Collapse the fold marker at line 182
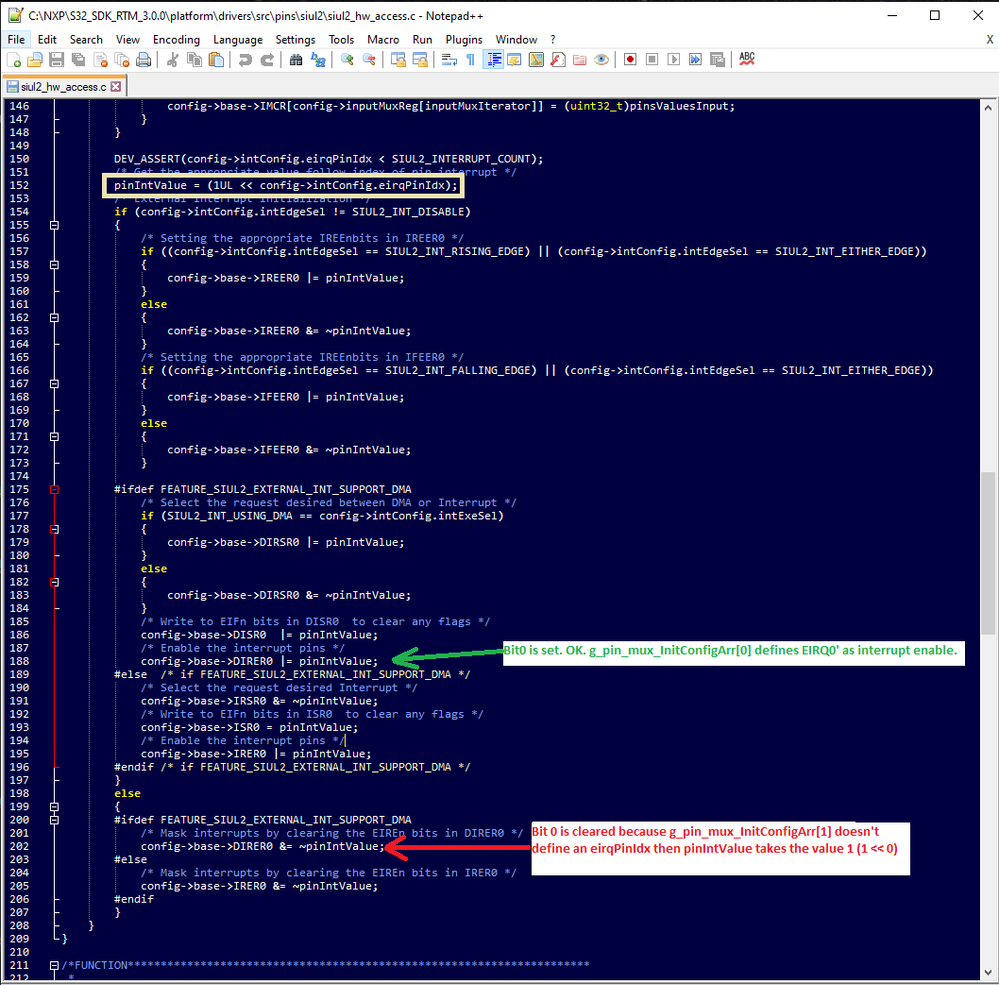 [55, 582]
